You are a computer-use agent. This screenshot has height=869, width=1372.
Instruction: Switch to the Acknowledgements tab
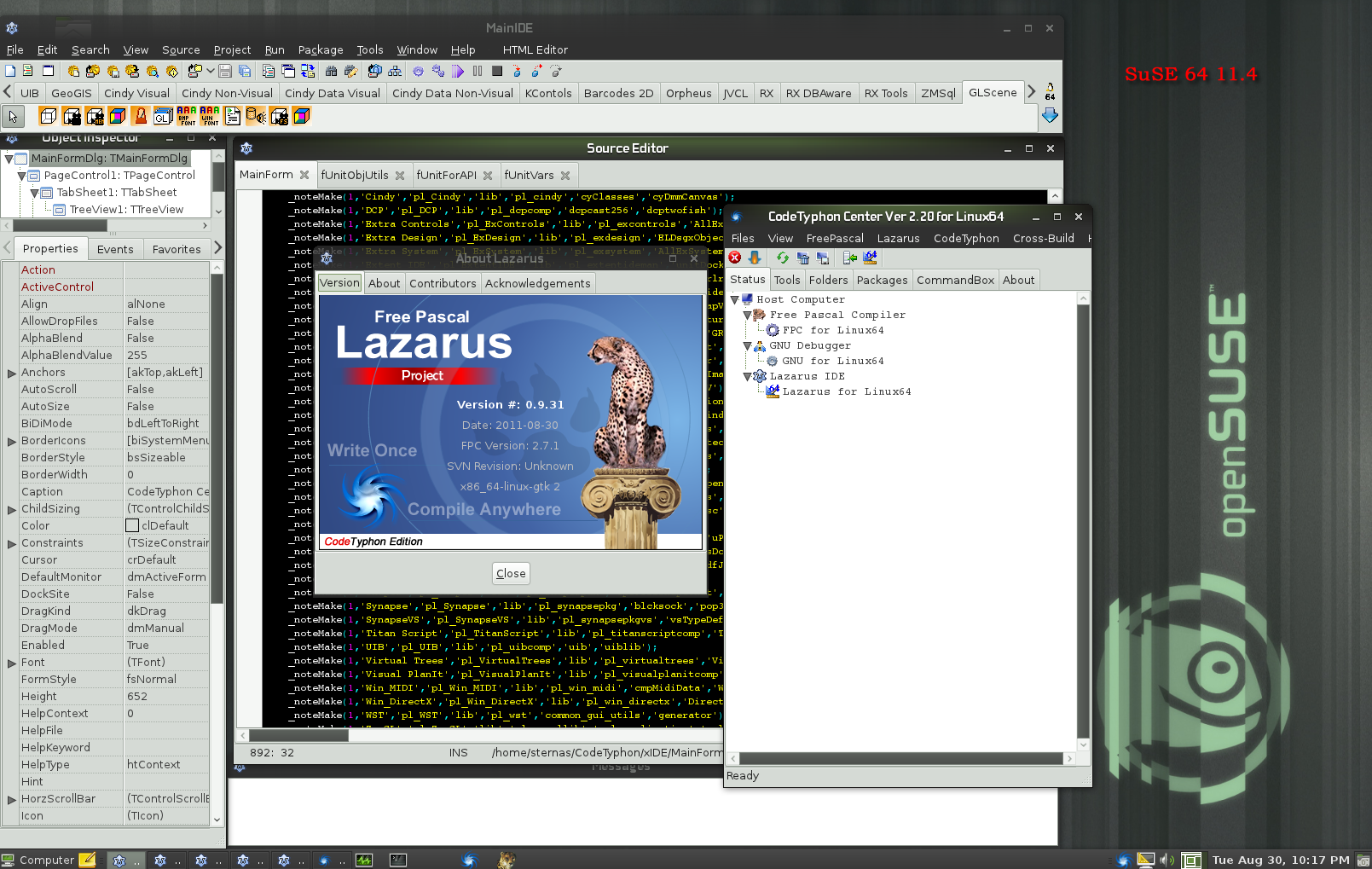(537, 283)
